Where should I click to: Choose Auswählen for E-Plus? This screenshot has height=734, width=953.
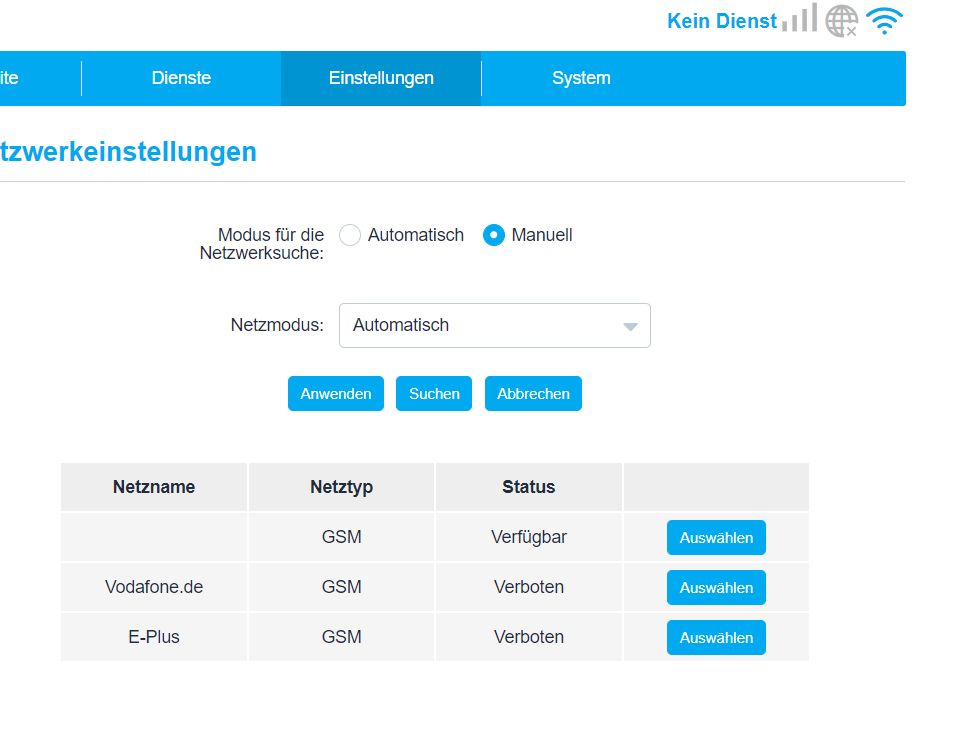pyautogui.click(x=716, y=637)
